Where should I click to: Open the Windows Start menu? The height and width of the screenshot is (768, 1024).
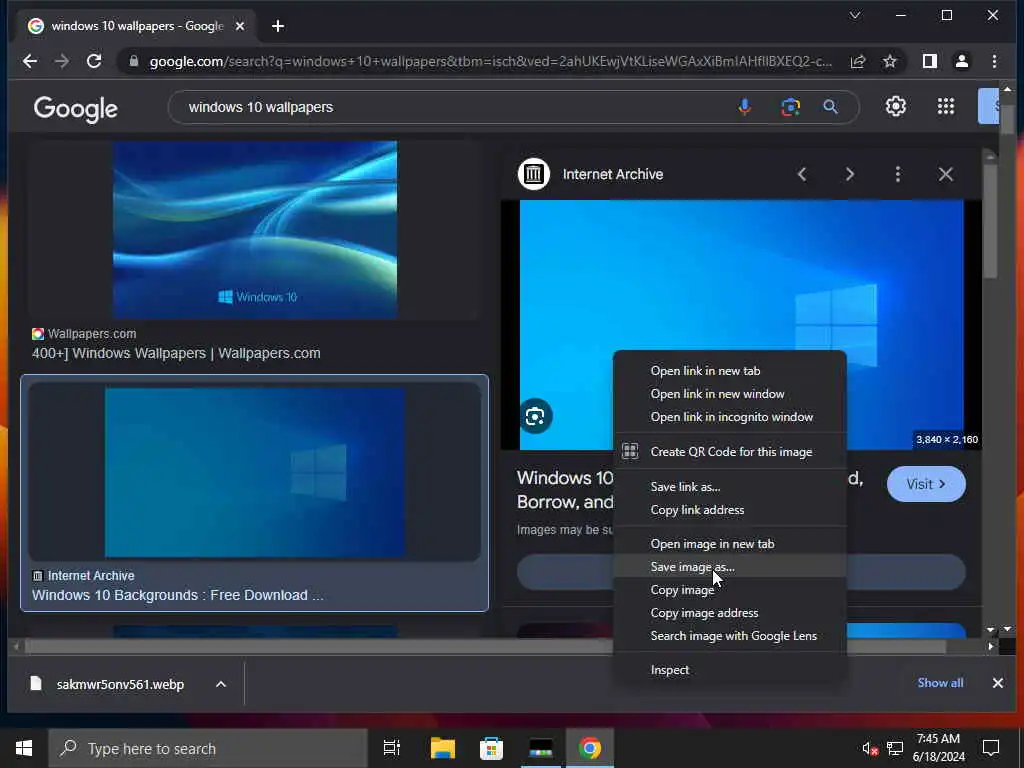pyautogui.click(x=24, y=748)
